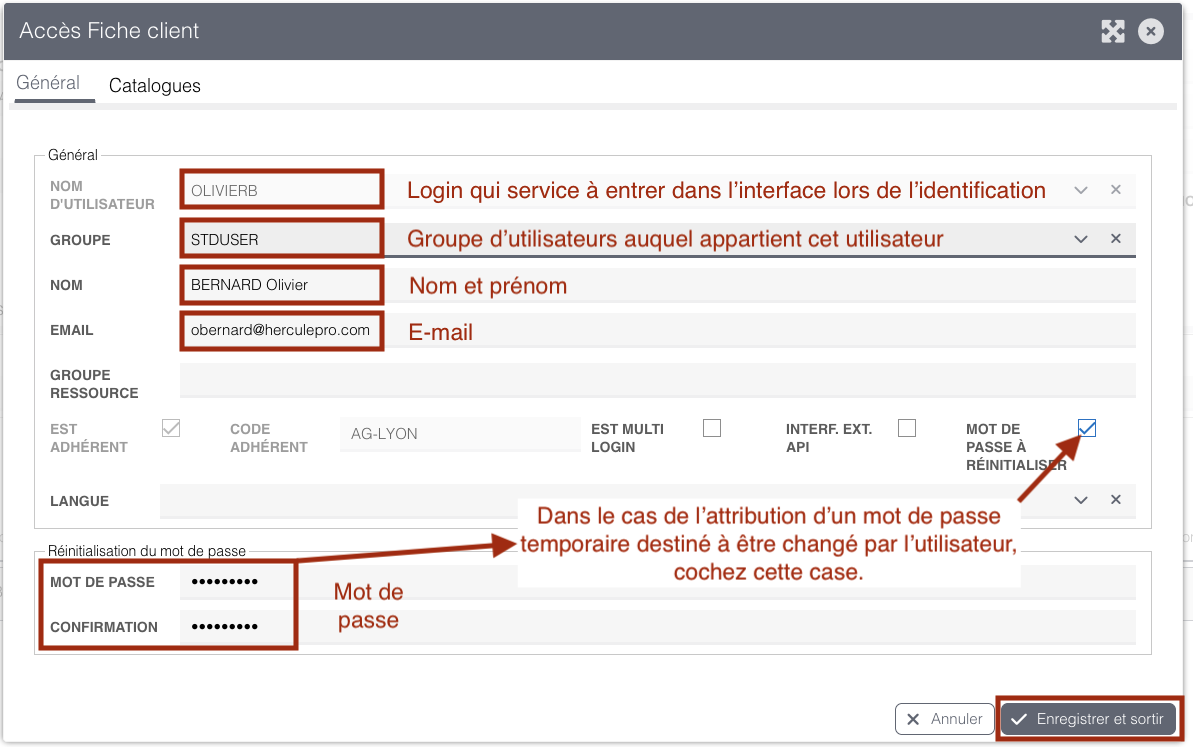This screenshot has width=1193, height=747.
Task: Clear the Nom d'utilisateur field
Action: (1115, 190)
